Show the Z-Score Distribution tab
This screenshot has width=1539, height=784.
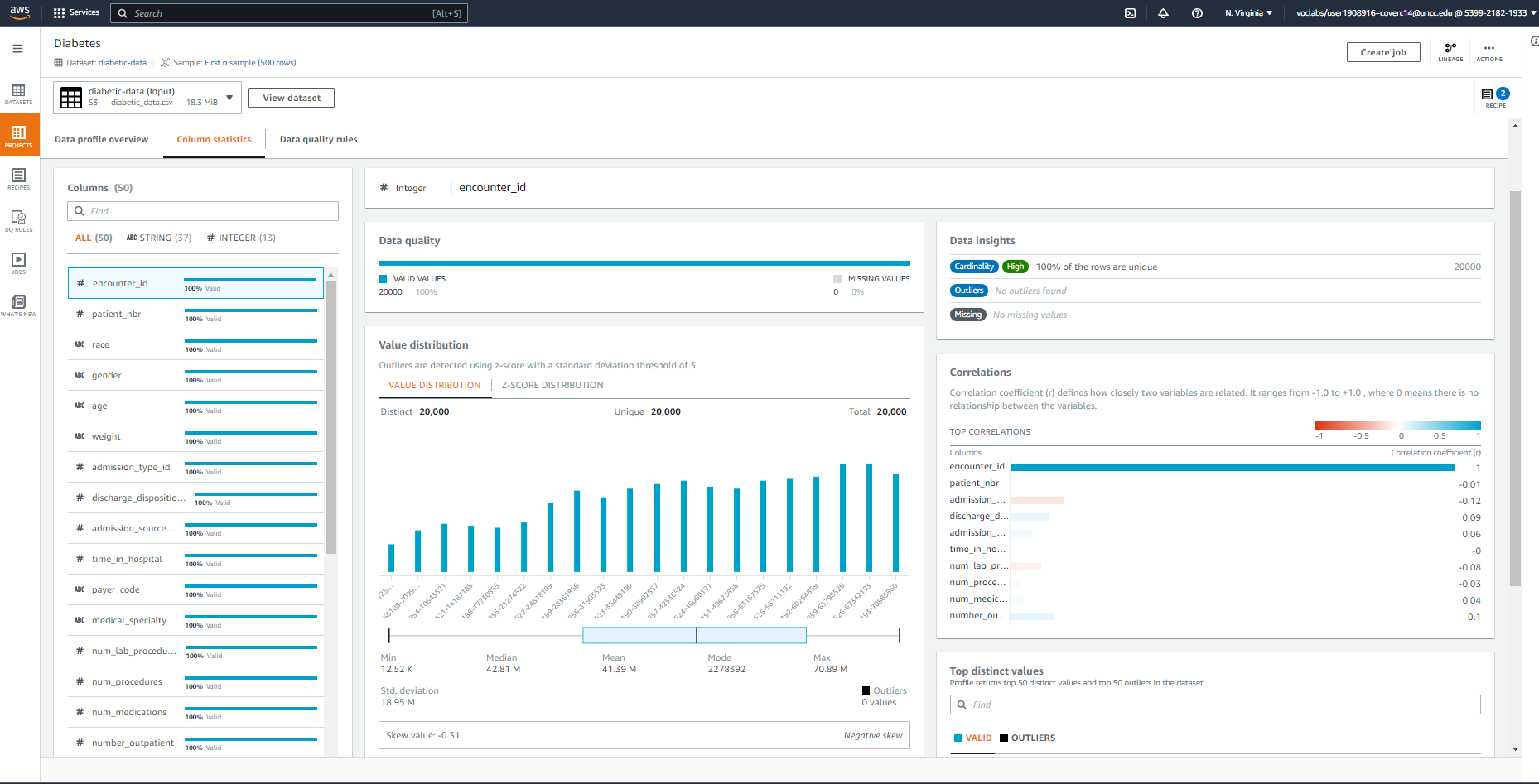pyautogui.click(x=552, y=385)
